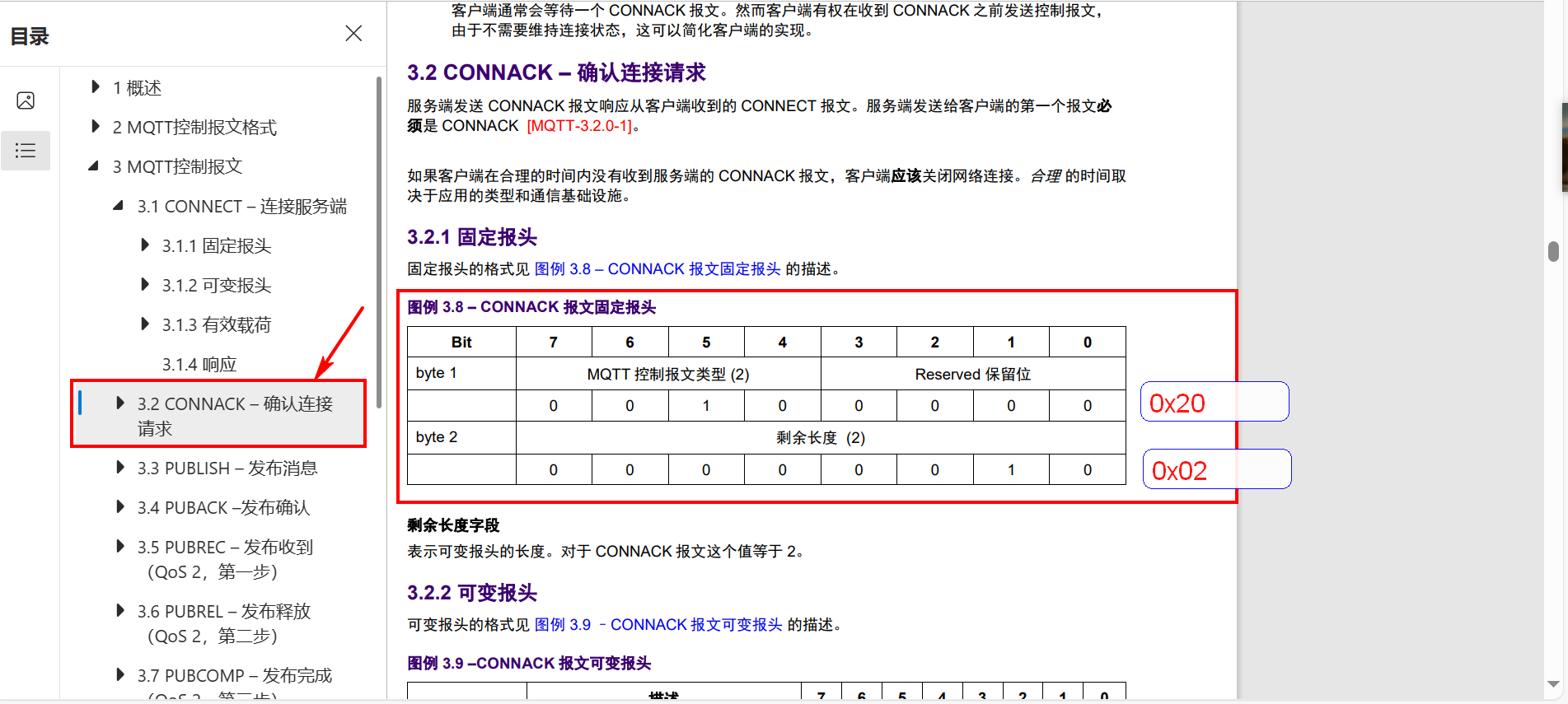
Task: Open '3.1 CONNECT – 连接服务端' outline entry
Action: 242,207
